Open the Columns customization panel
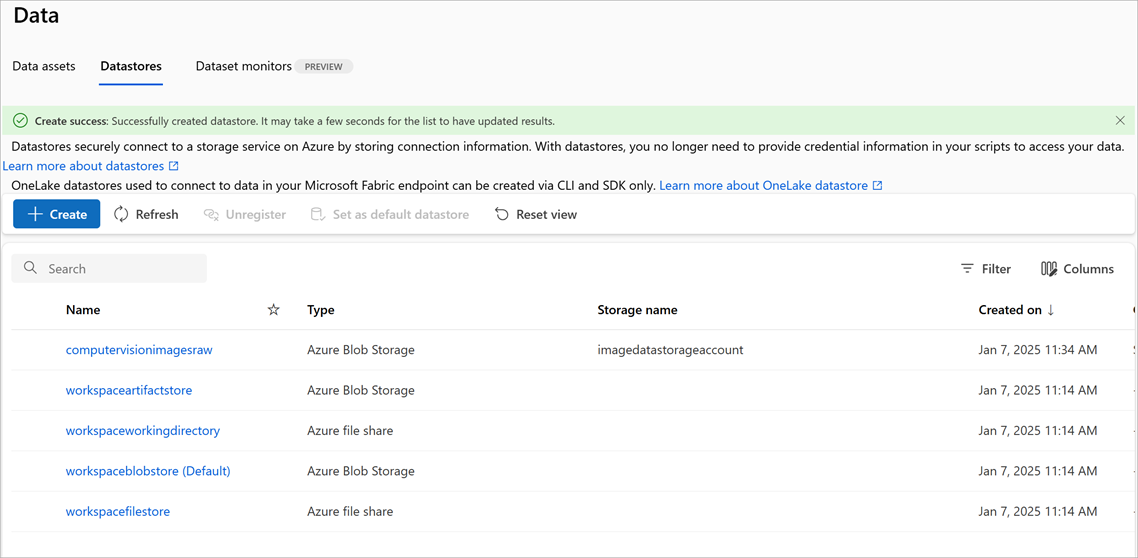1138x558 pixels. pos(1077,268)
